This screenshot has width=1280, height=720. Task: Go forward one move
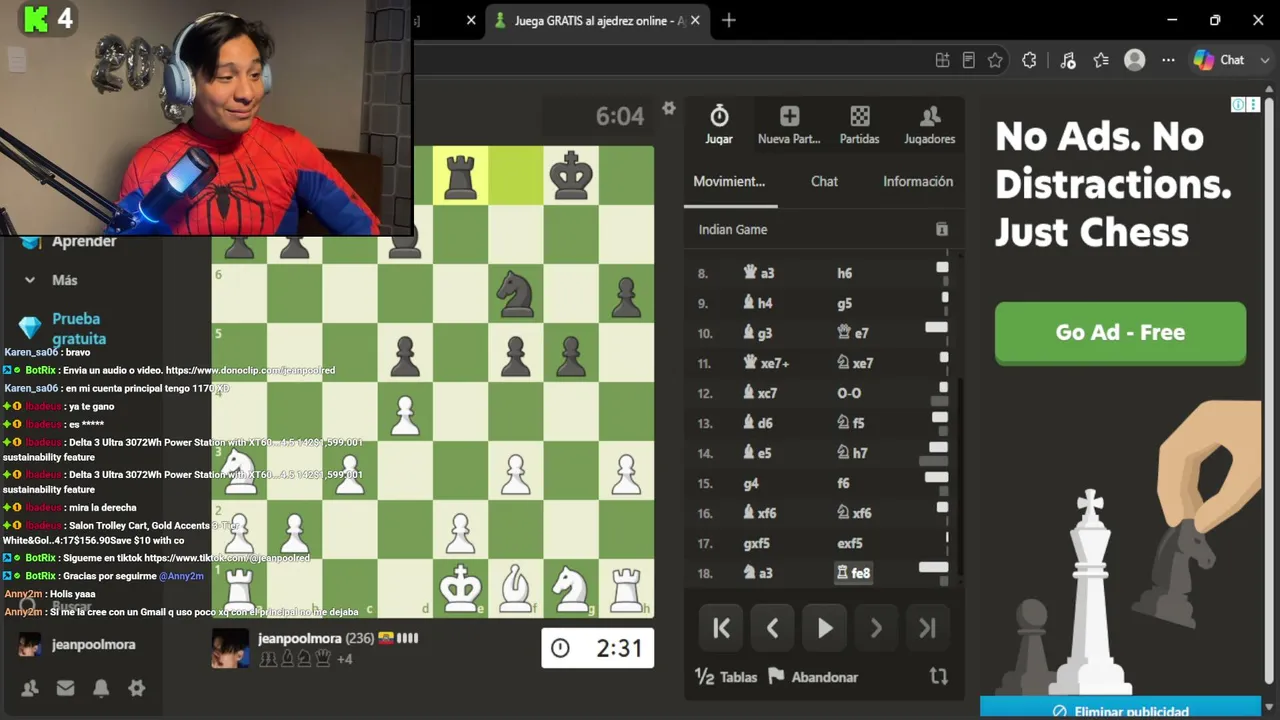click(876, 628)
